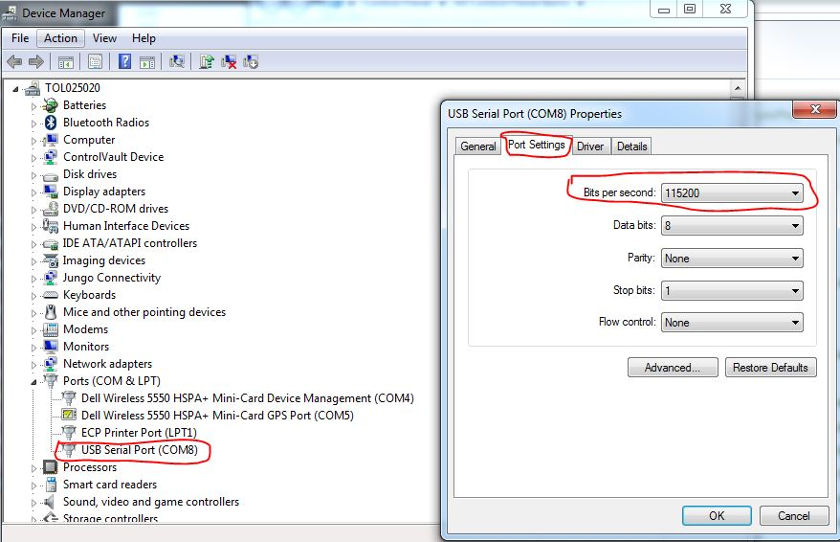Select Dell Wireless 5550 Device Management (COM4)
The width and height of the screenshot is (840, 542).
click(x=248, y=398)
